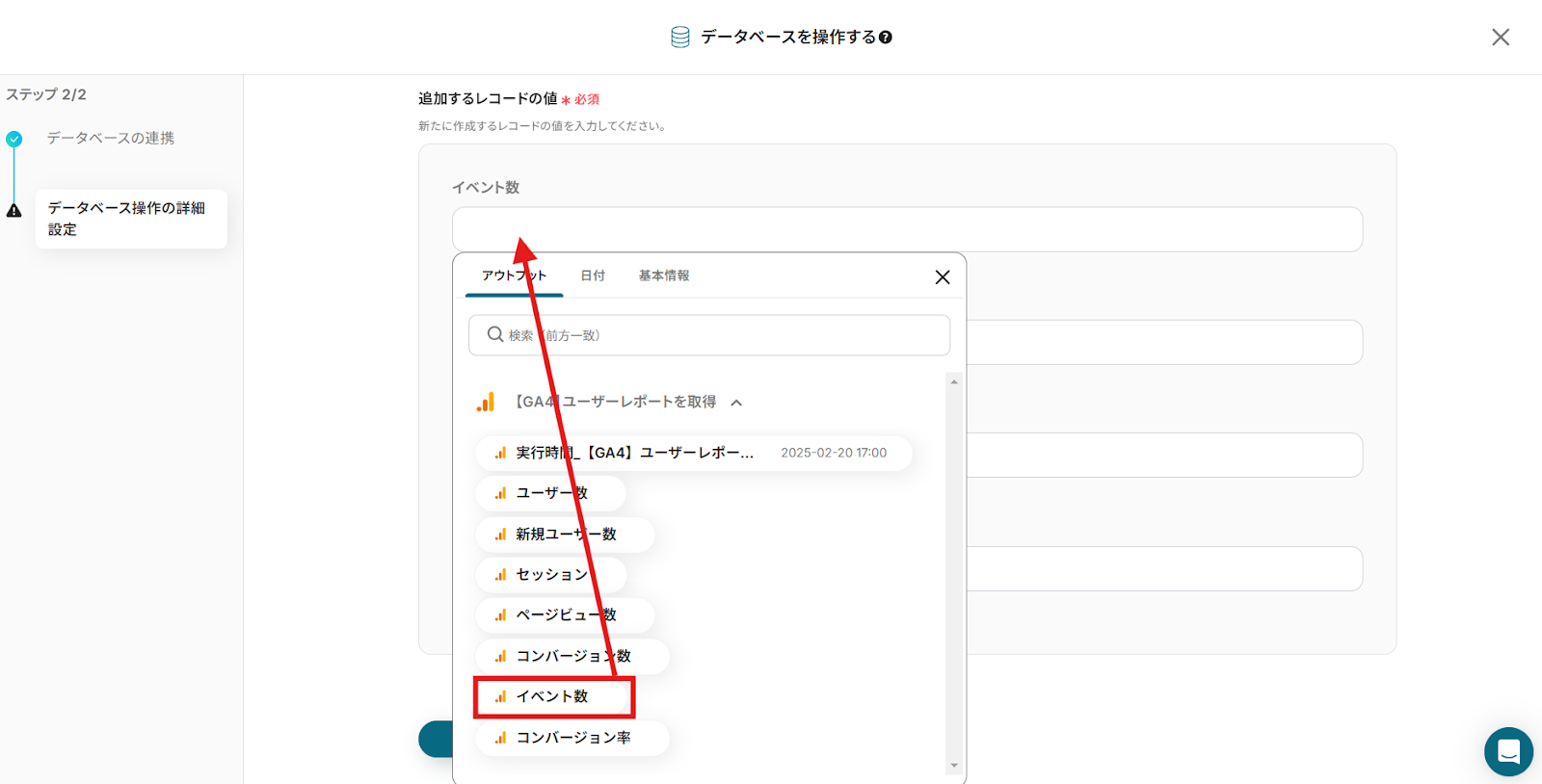Open the help question mark icon

pyautogui.click(x=886, y=38)
